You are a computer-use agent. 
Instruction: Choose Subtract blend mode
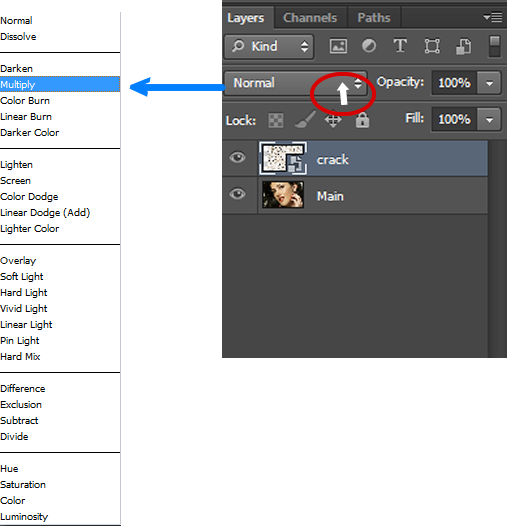pyautogui.click(x=19, y=421)
